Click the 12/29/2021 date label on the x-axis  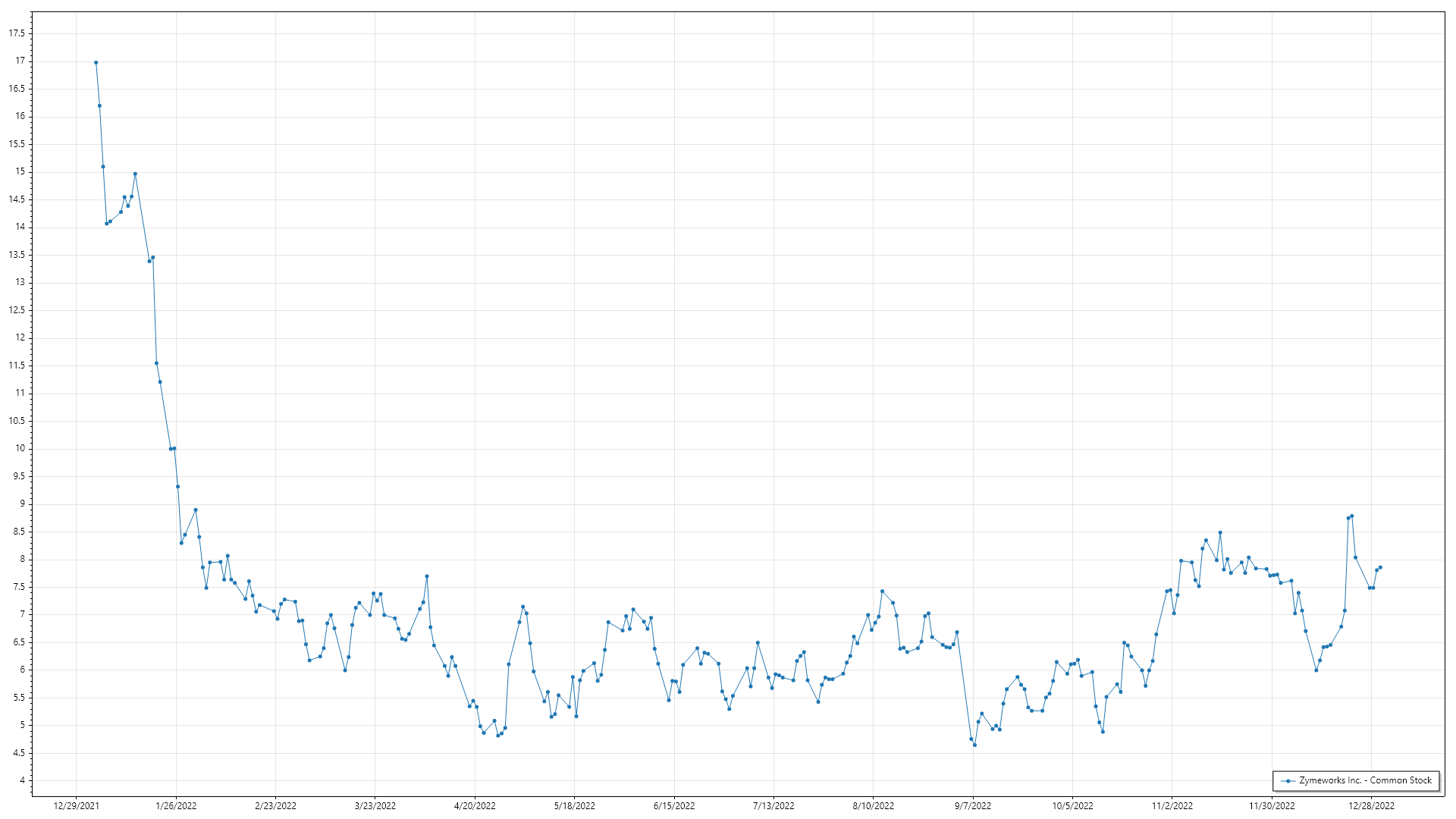click(x=76, y=805)
